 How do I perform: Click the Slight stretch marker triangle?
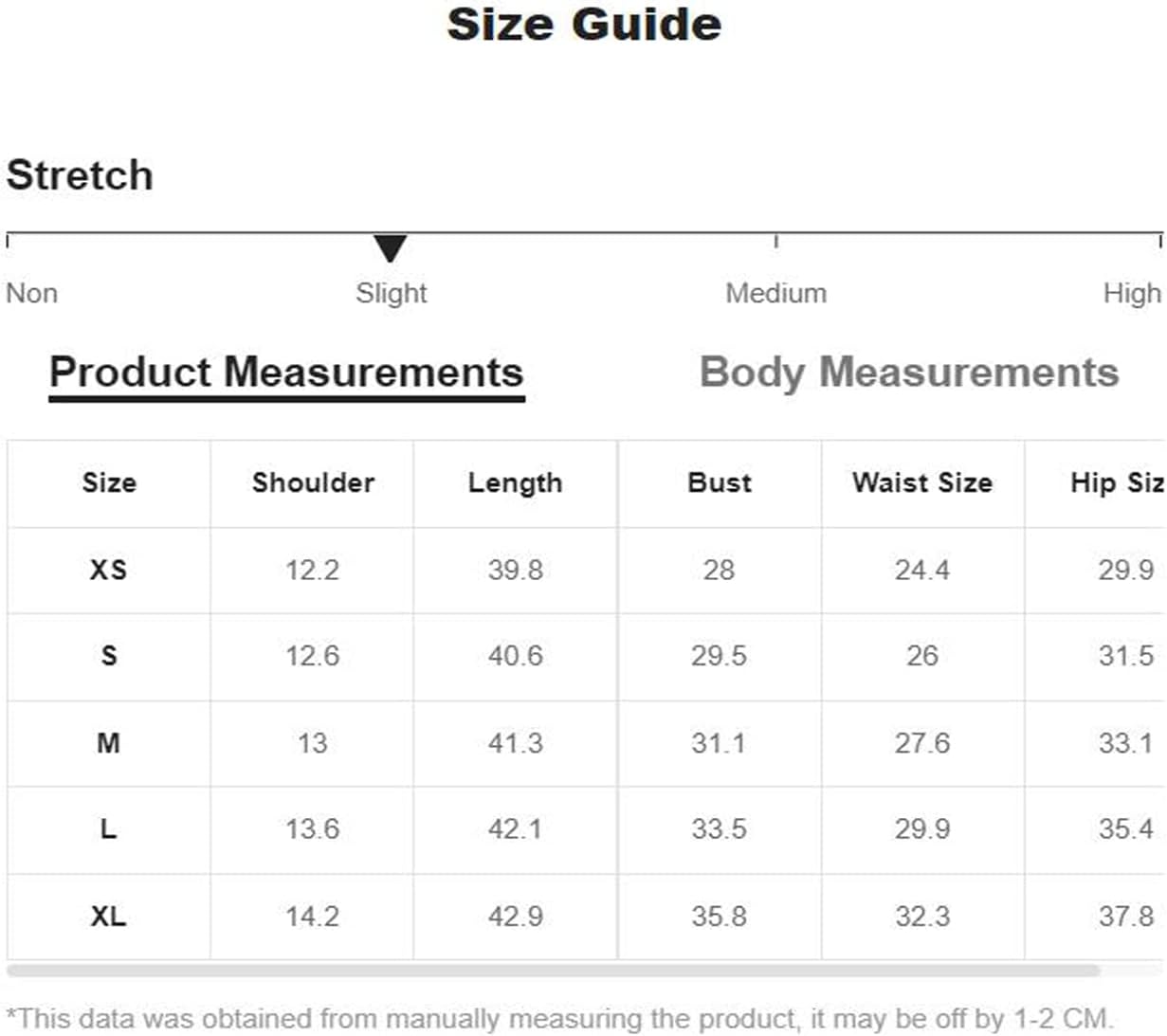(x=390, y=248)
